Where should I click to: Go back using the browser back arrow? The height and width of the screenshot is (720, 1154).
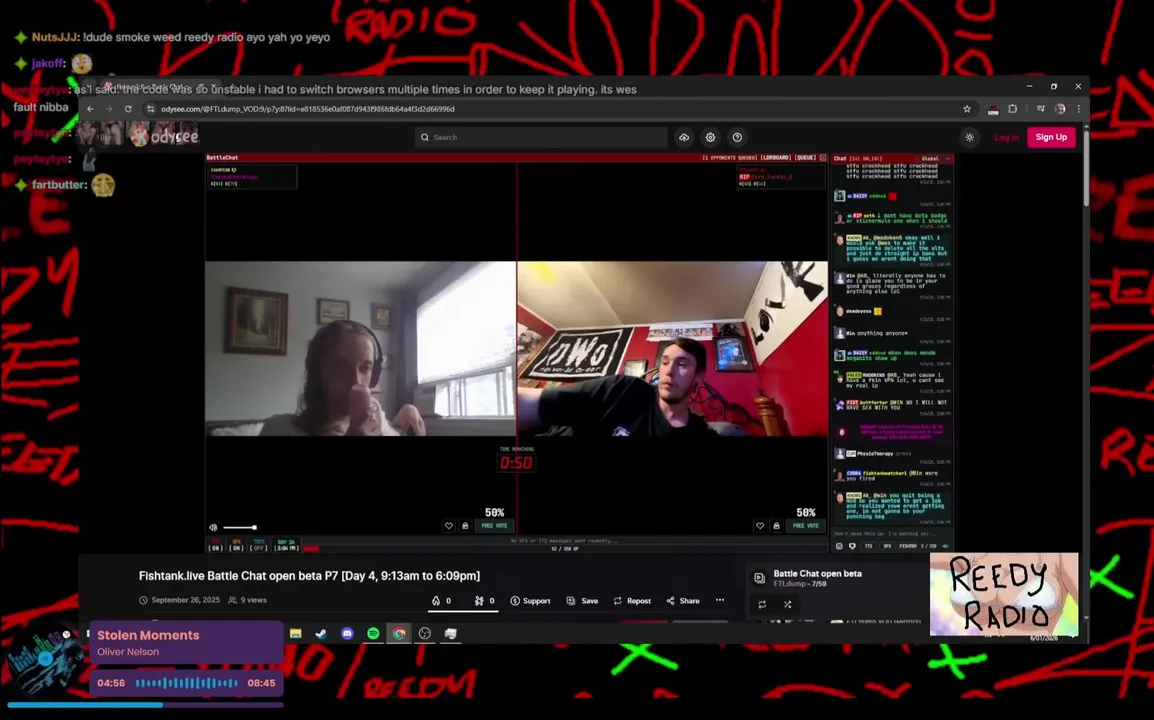(x=90, y=109)
